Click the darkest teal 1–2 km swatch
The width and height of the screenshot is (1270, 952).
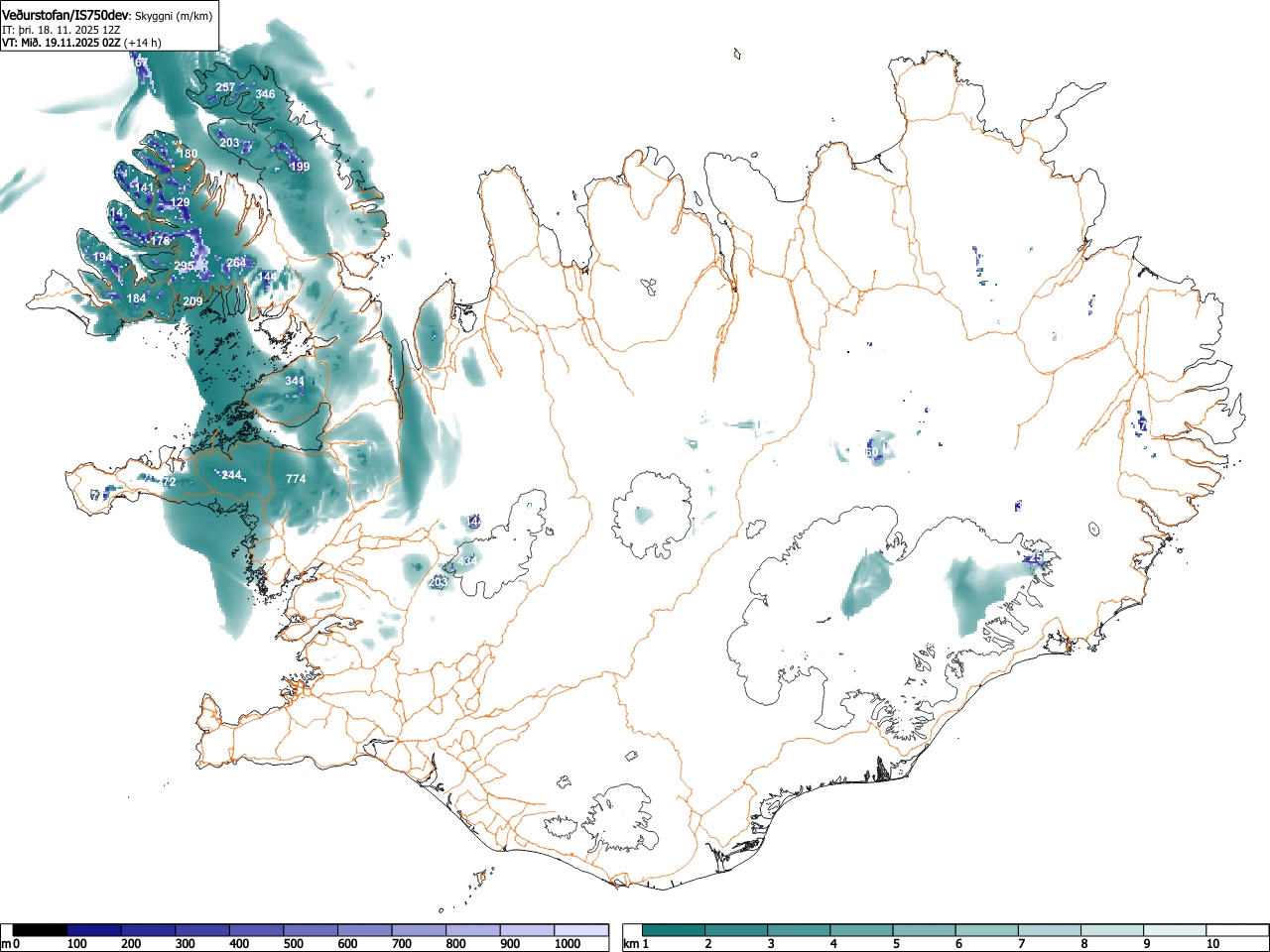tap(674, 930)
